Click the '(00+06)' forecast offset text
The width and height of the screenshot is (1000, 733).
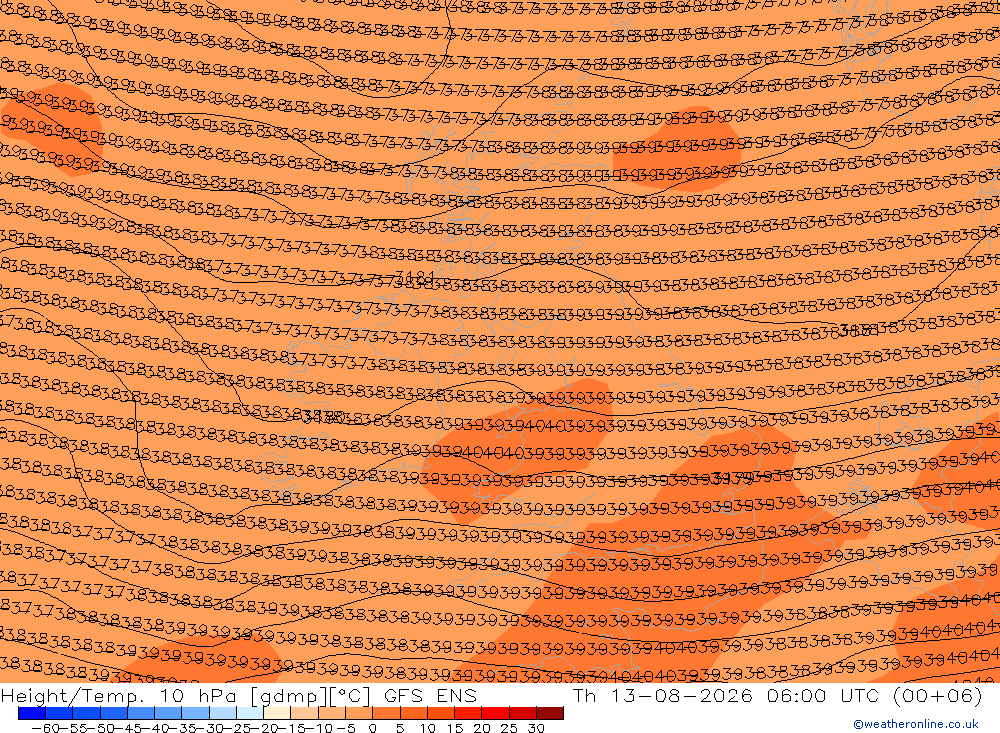click(938, 695)
